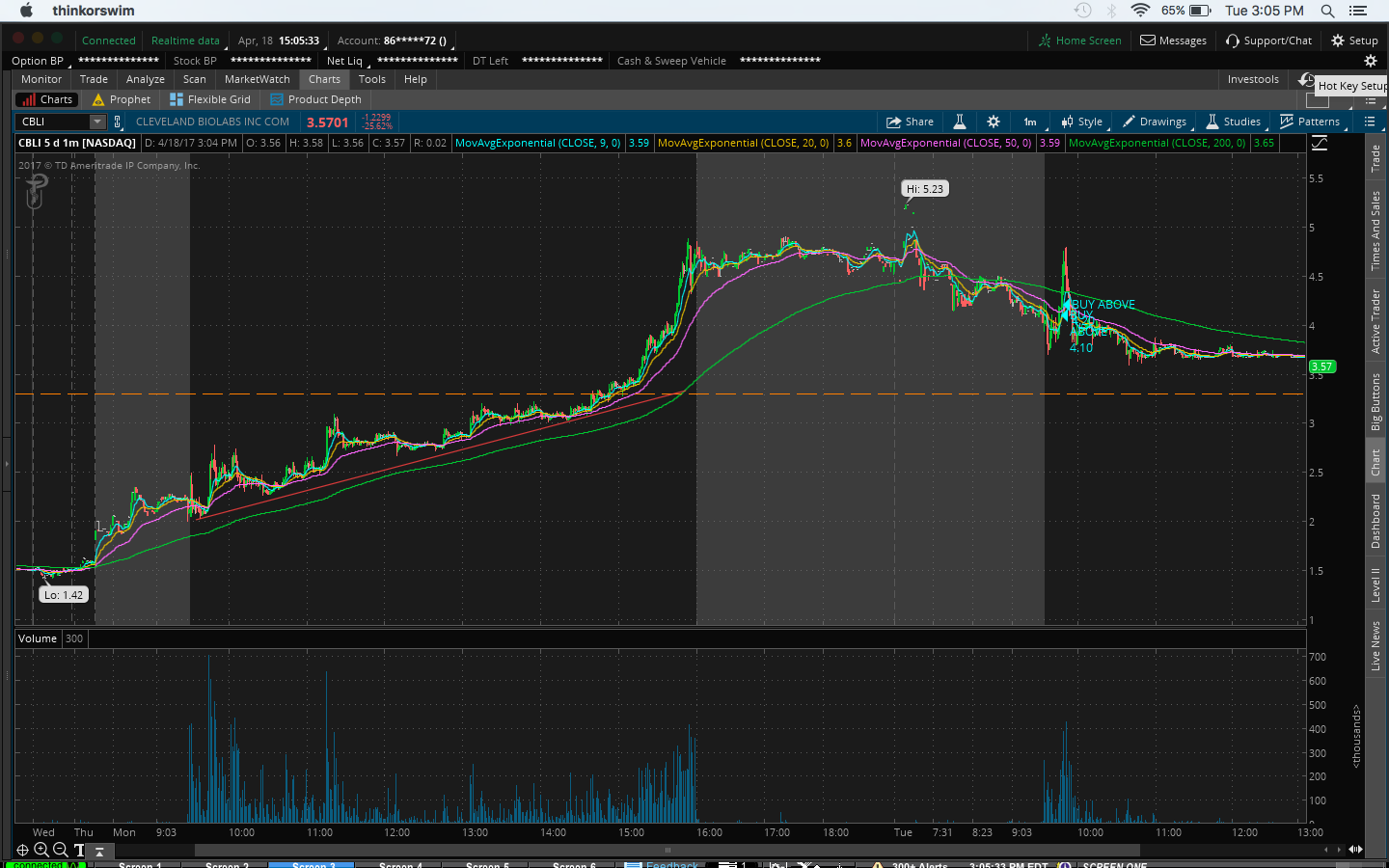Viewport: 1389px width, 868px height.
Task: Change the 1m timeframe selector
Action: (x=1030, y=122)
